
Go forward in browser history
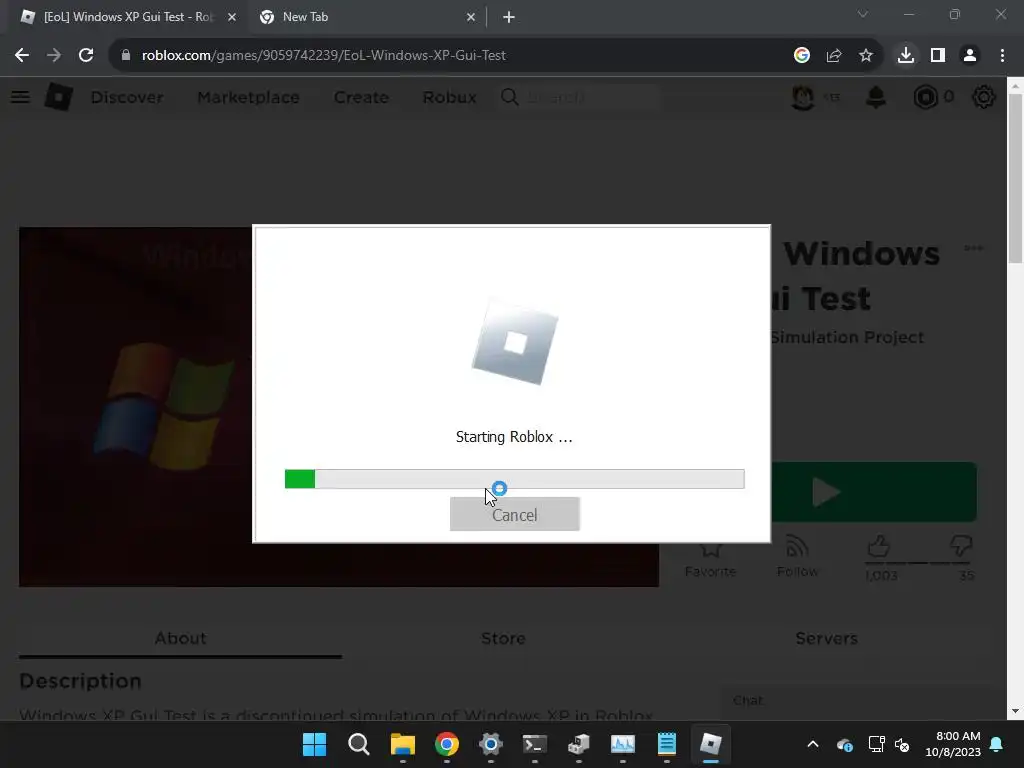[54, 56]
